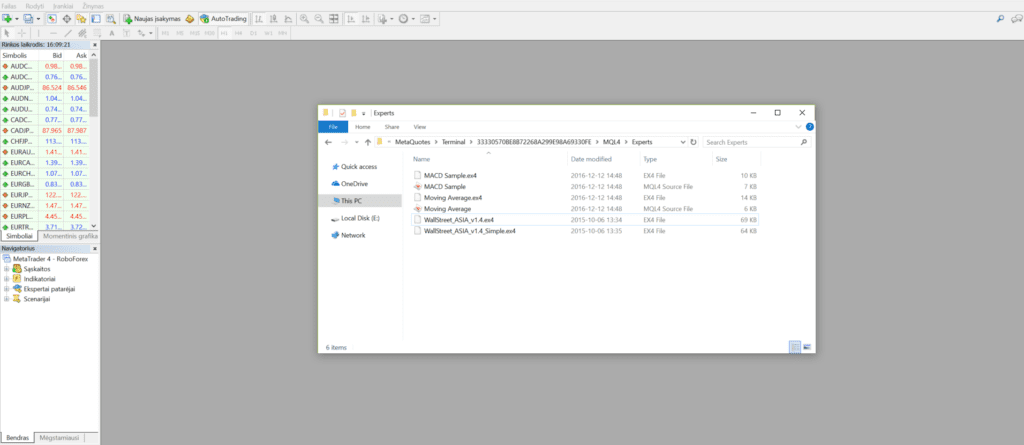This screenshot has height=445, width=1024.
Task: Select the AUDJP symbol row
Action: pos(45,87)
